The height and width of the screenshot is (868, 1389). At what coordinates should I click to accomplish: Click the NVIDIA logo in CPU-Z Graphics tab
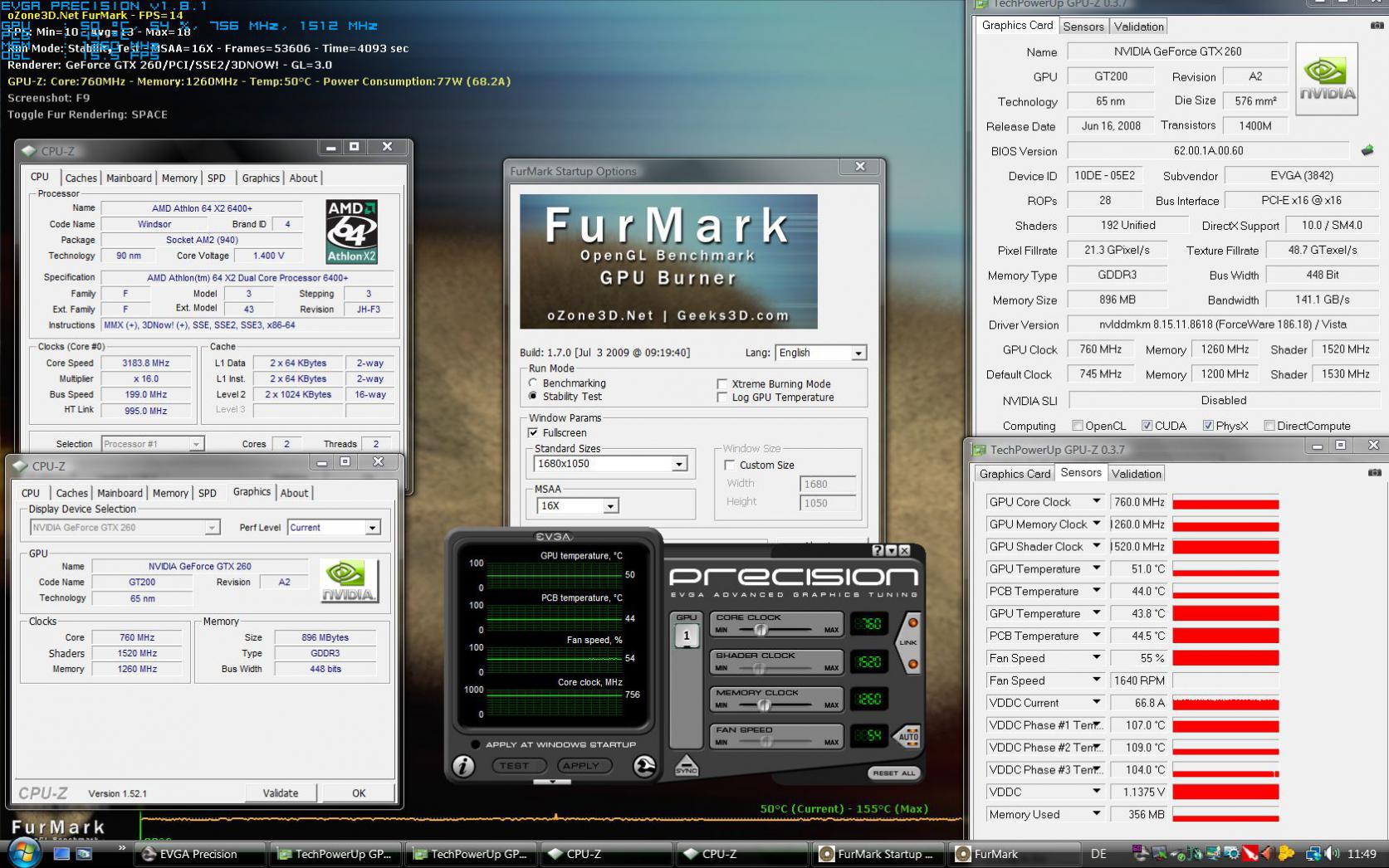click(350, 581)
